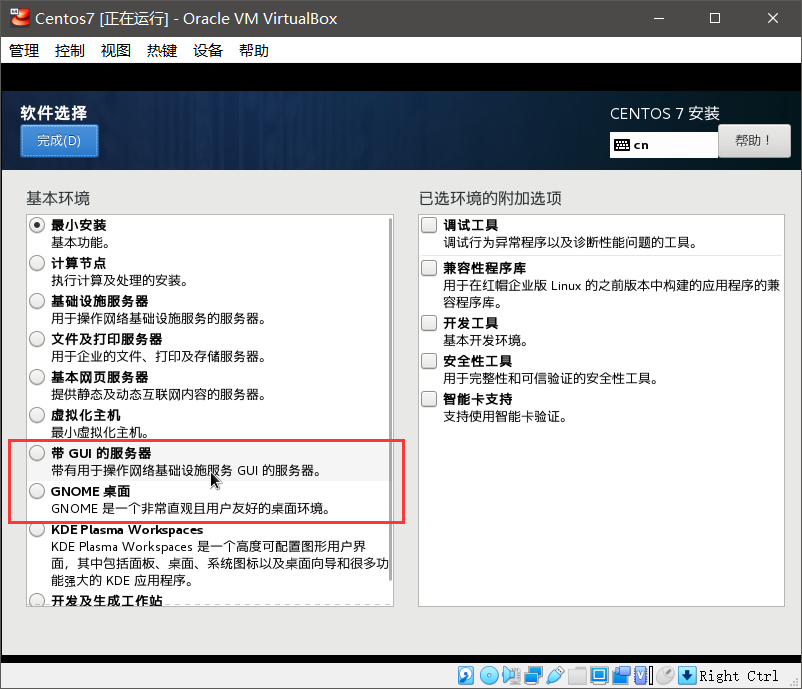Screen dimensions: 802x689
Task: Click the 完成(D) button
Action: pos(59,141)
